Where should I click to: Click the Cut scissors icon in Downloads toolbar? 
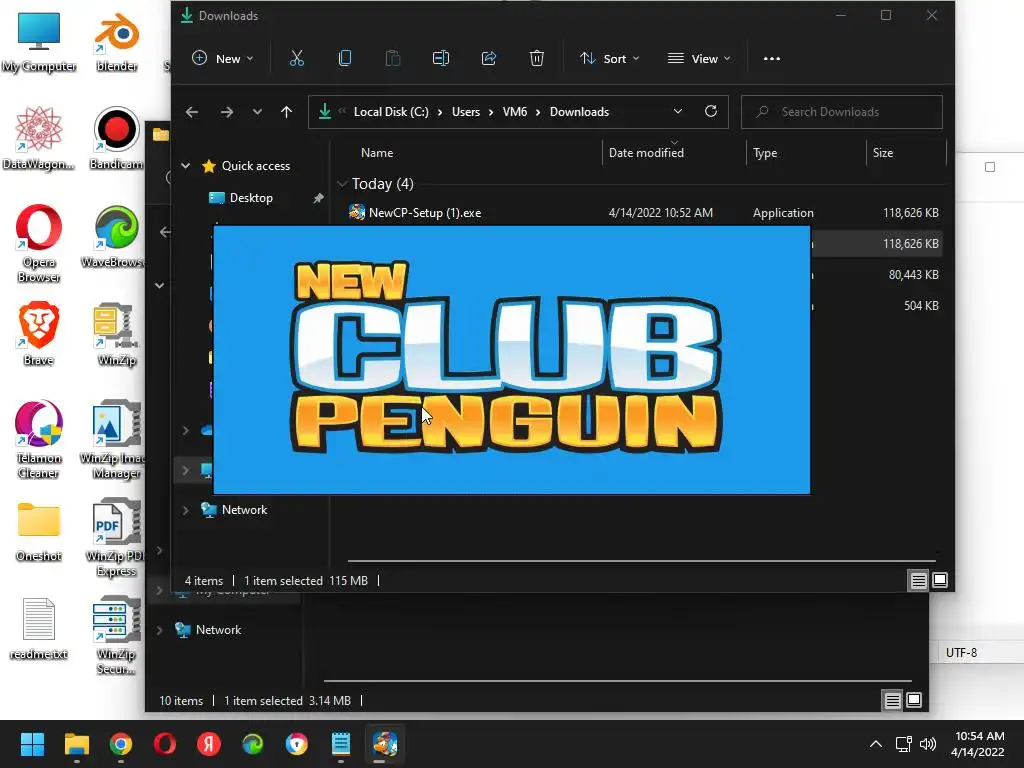point(296,59)
